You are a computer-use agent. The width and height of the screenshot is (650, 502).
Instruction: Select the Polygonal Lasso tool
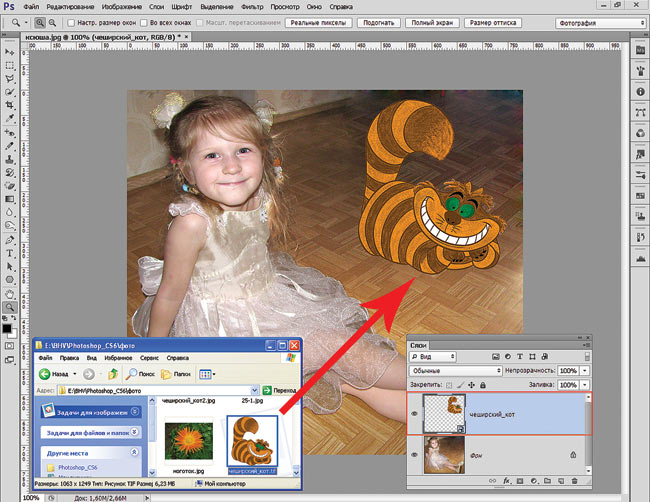(x=10, y=79)
